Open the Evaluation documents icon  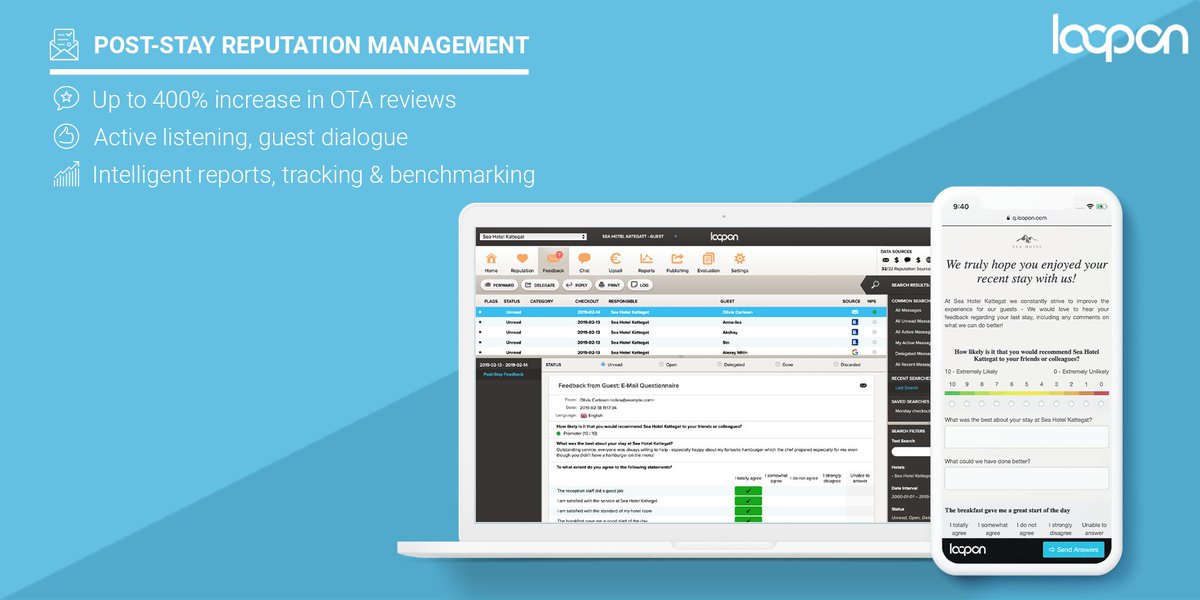coord(708,259)
